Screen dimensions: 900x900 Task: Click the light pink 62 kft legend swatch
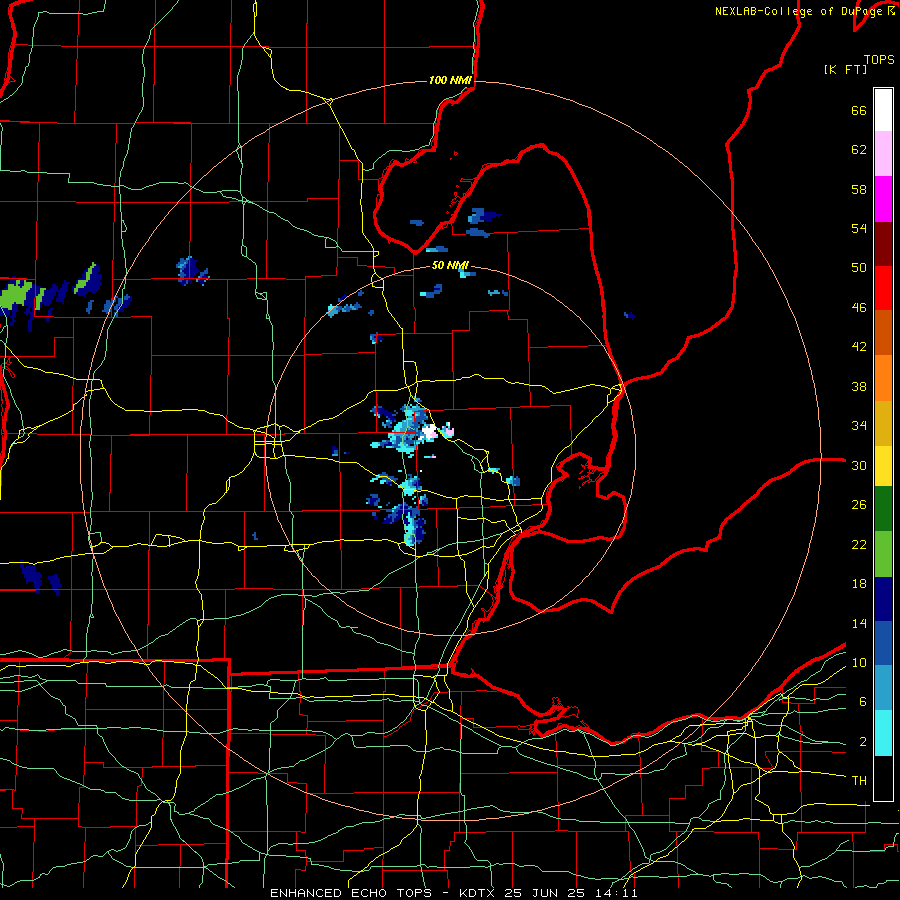pyautogui.click(x=883, y=154)
